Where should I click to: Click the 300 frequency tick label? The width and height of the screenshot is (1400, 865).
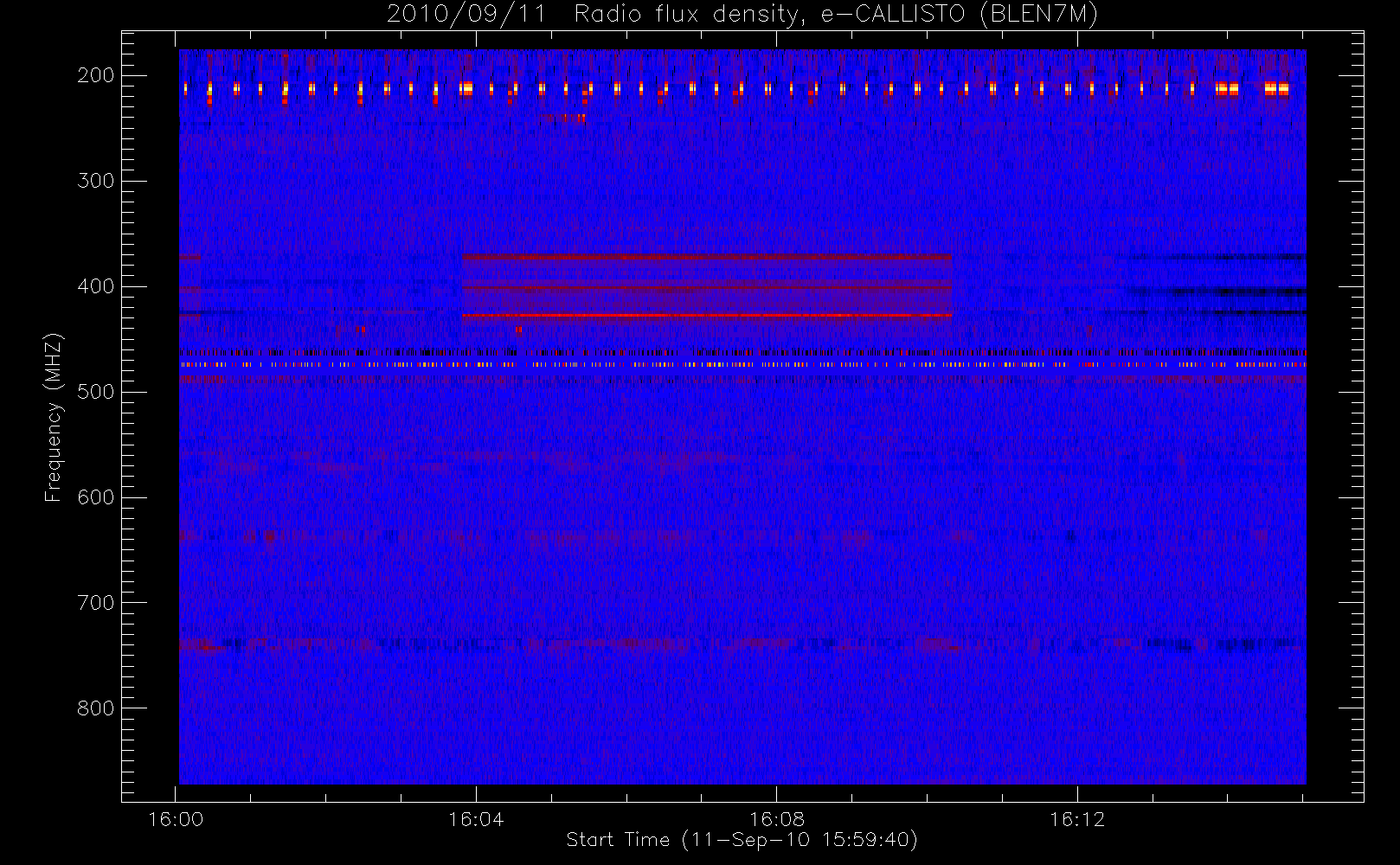pos(96,181)
